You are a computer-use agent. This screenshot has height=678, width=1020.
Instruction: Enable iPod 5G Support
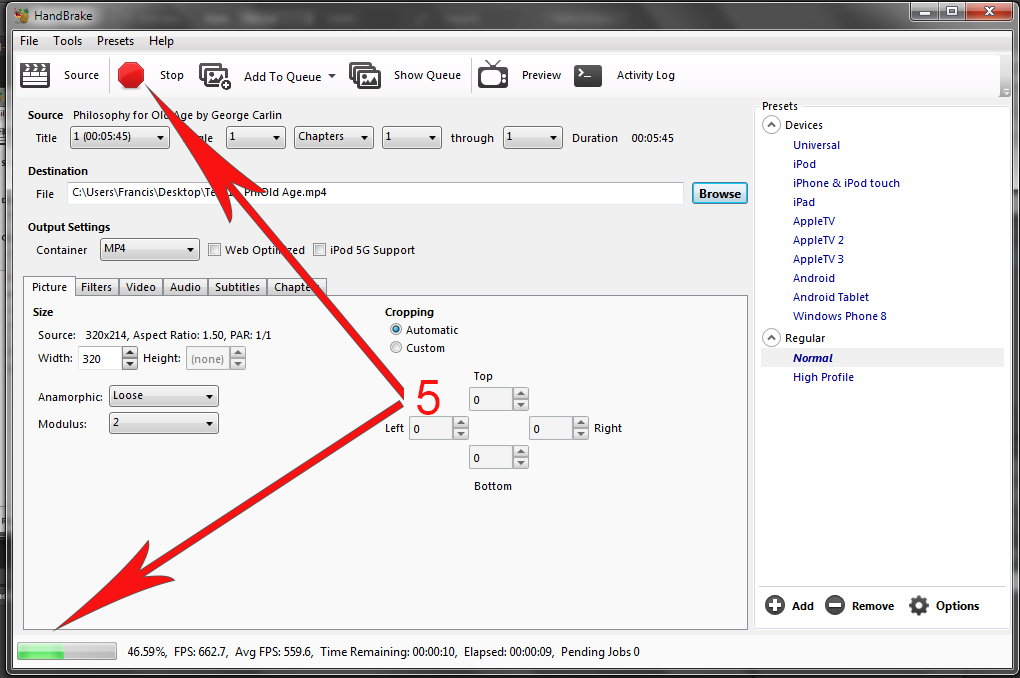point(319,249)
